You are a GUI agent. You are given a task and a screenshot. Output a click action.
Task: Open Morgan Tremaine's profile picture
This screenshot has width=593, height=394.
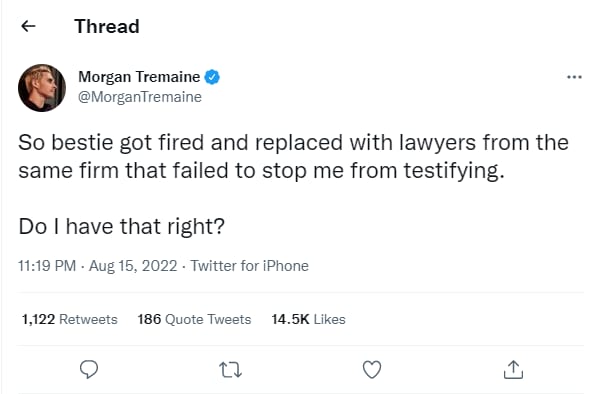[42, 88]
